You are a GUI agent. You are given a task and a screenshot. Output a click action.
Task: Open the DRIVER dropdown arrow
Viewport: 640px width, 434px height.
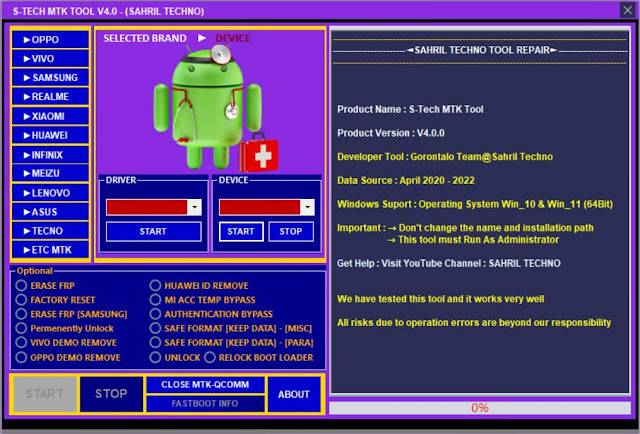pos(194,207)
